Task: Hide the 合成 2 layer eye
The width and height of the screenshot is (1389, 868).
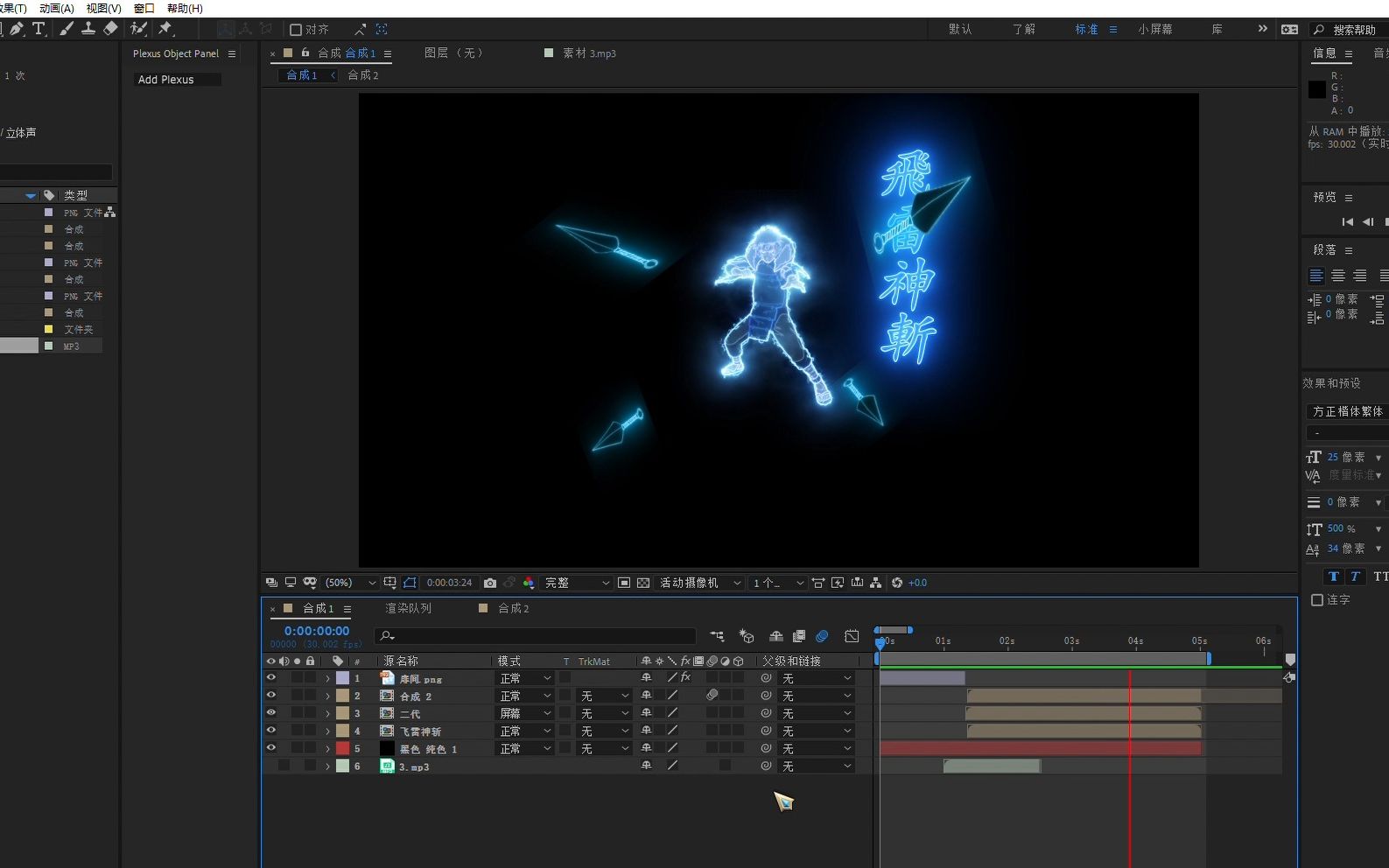Action: (270, 696)
